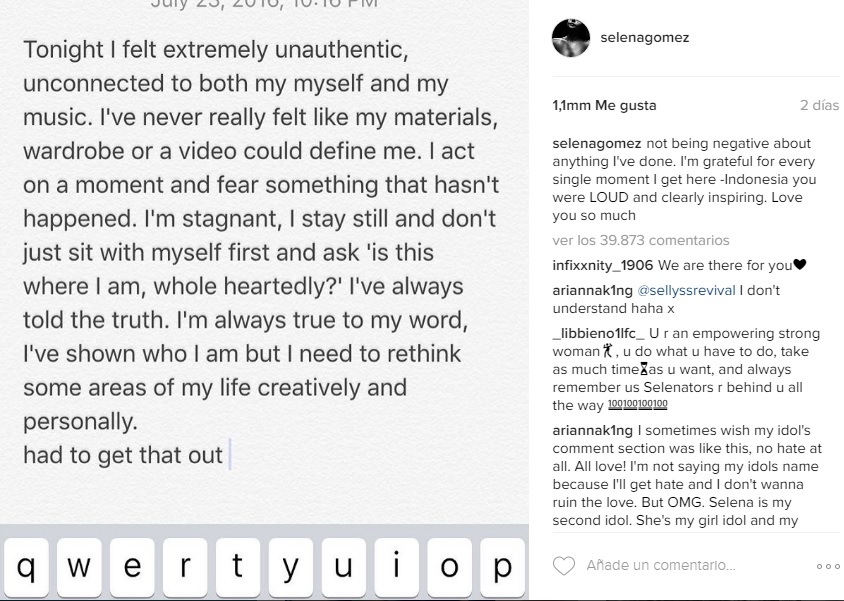
Task: Open selenagomez username in the caption
Action: [596, 143]
